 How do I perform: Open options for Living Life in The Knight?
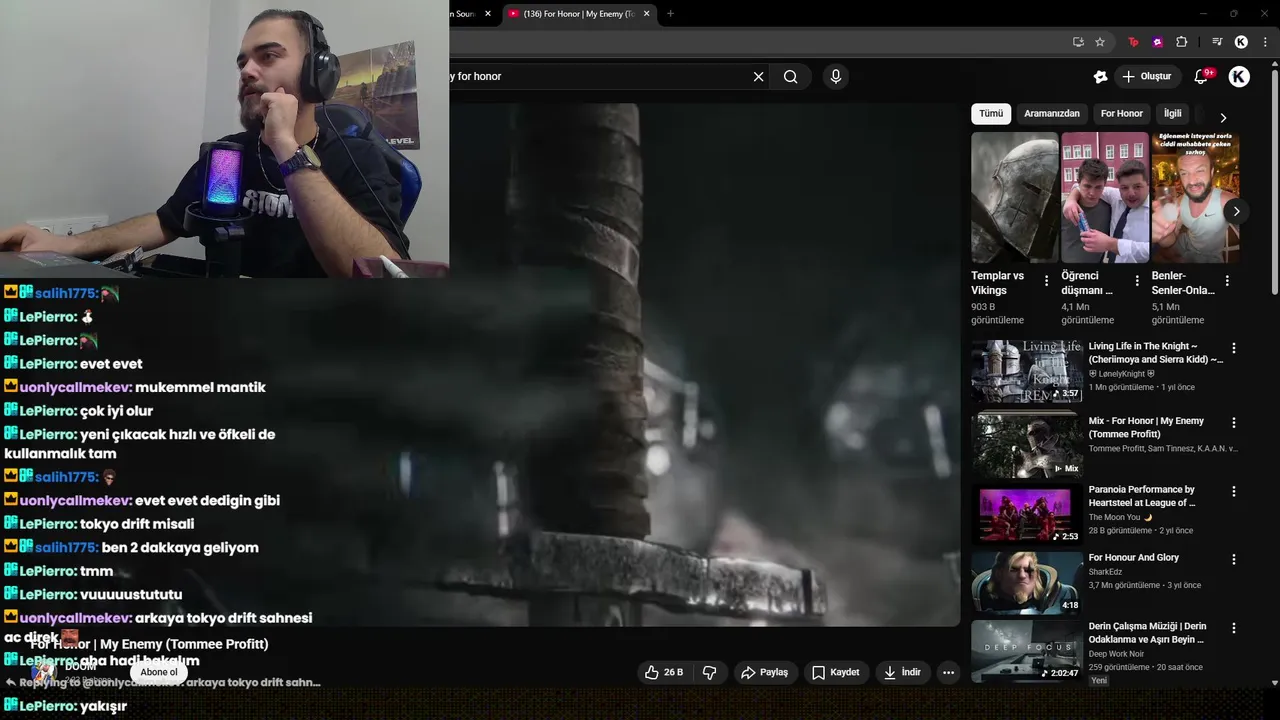(1233, 348)
